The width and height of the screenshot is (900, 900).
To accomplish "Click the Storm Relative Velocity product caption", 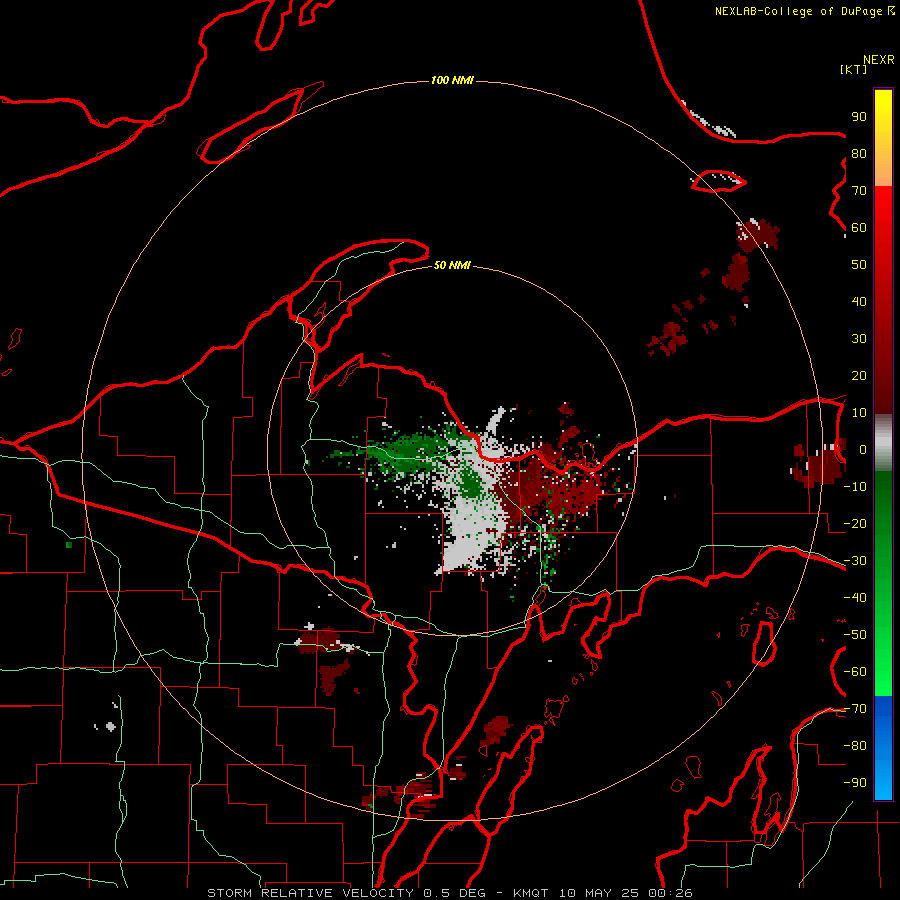I will tap(449, 893).
